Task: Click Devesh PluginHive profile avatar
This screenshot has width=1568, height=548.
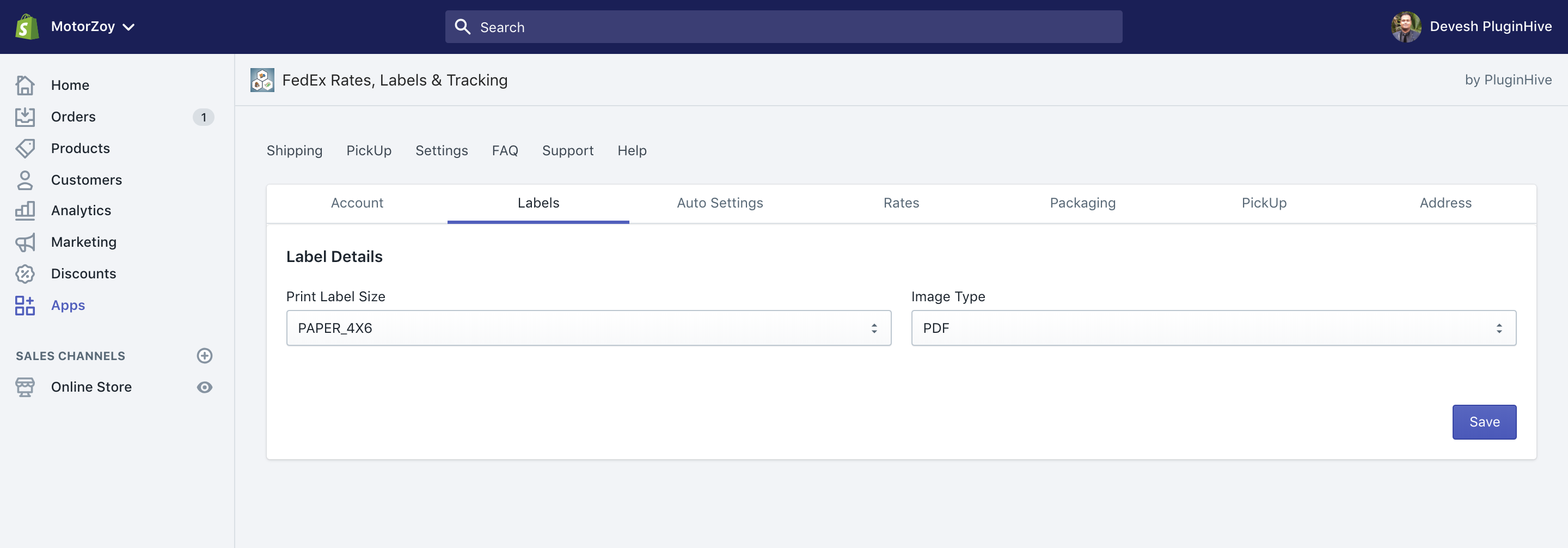Action: [x=1405, y=27]
